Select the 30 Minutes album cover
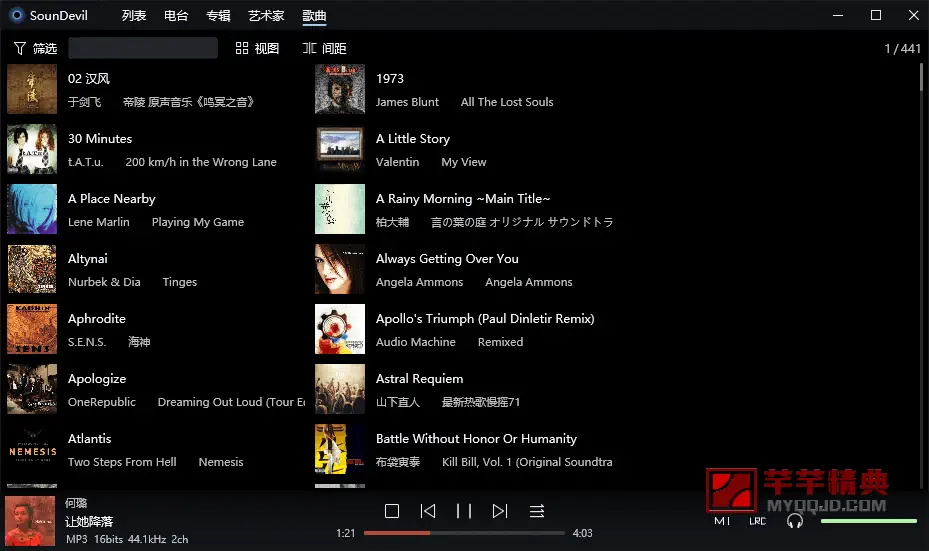Screen dimensions: 929x551 (32, 149)
